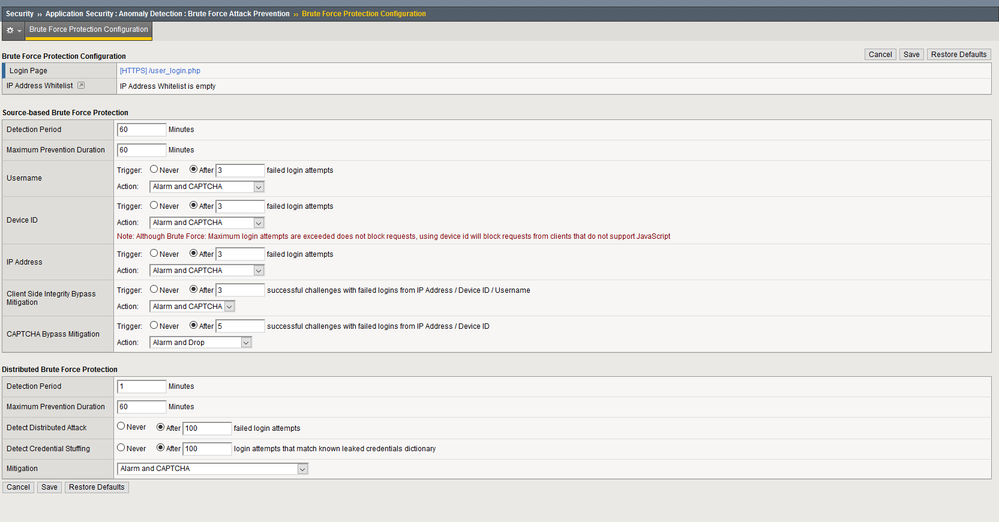Image resolution: width=999 pixels, height=522 pixels.
Task: Open CAPTCHA Bypass Action Alarm and Drop dropdown
Action: click(200, 342)
